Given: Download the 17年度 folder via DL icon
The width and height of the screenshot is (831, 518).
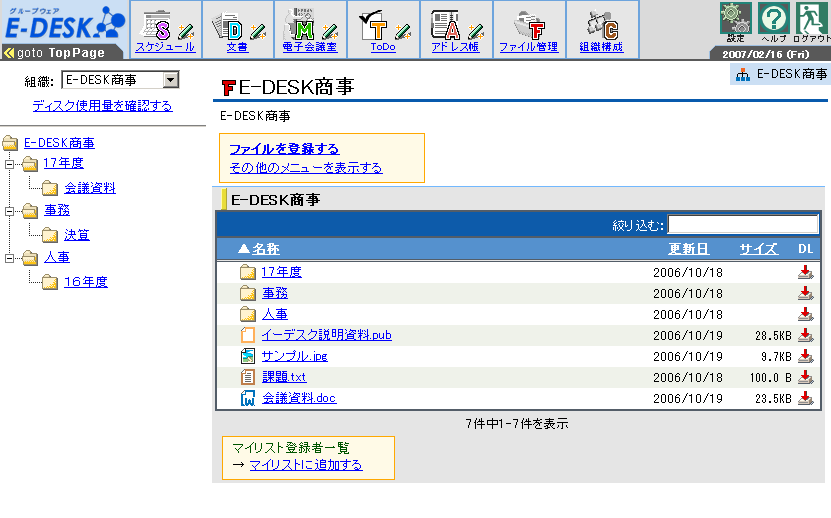Looking at the screenshot, I should (806, 273).
